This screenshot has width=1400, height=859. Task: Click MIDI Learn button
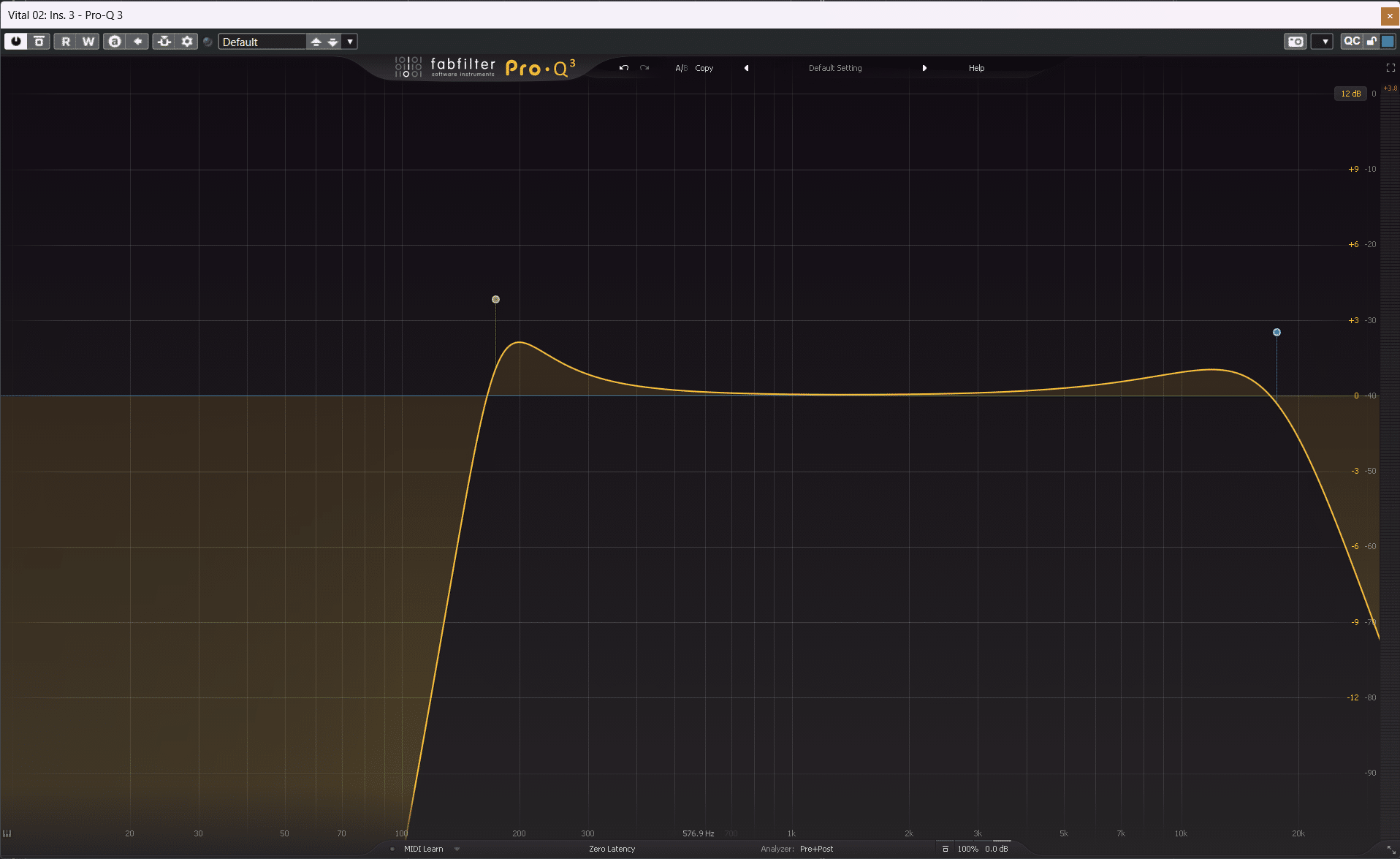pyautogui.click(x=423, y=849)
